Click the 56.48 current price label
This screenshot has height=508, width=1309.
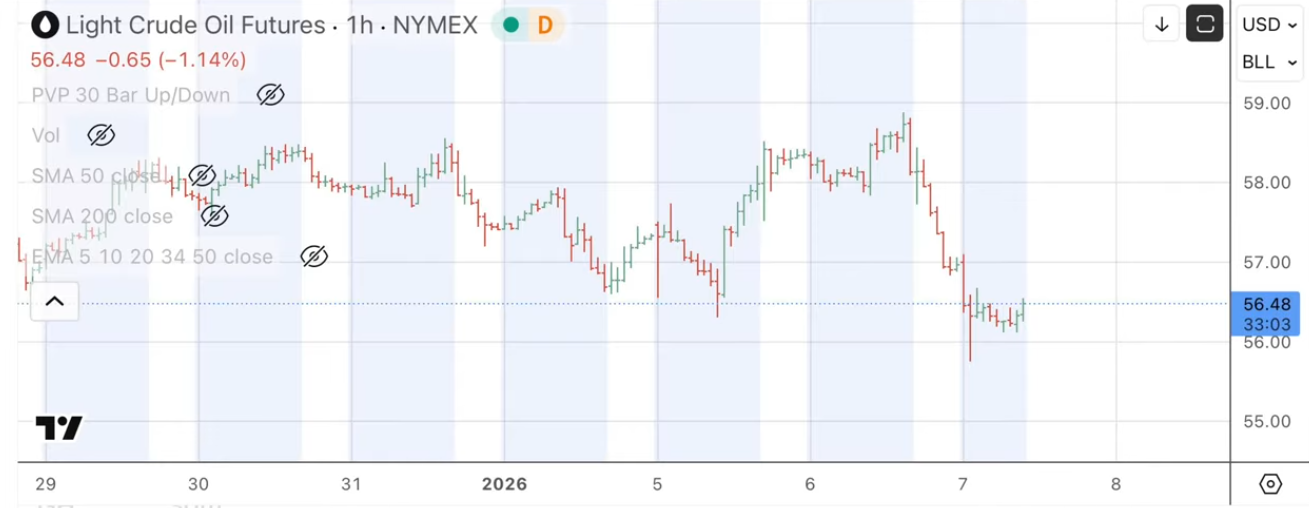coord(1265,304)
